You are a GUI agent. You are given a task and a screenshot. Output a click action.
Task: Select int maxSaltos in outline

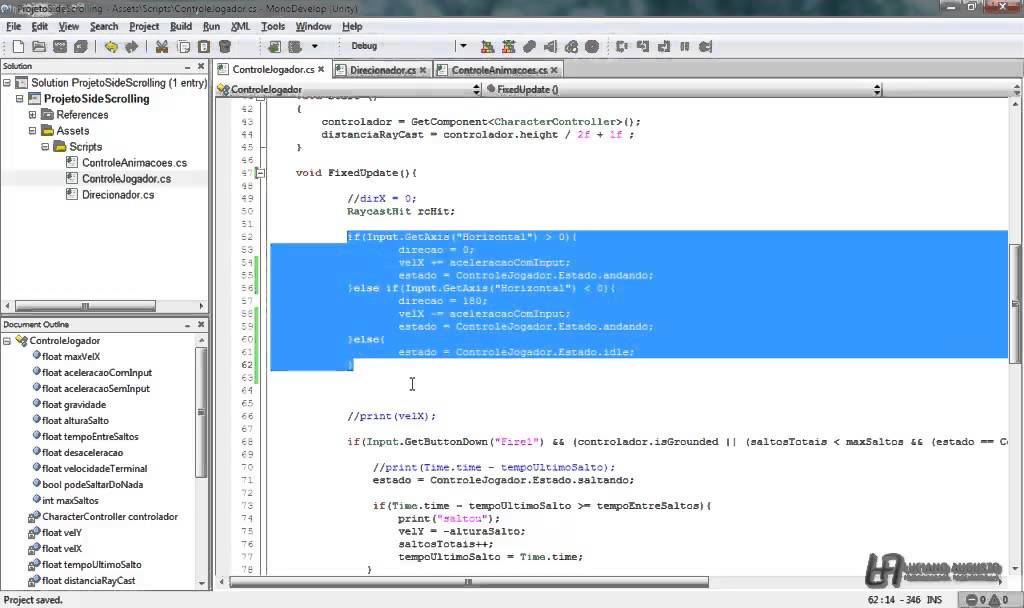coord(70,501)
